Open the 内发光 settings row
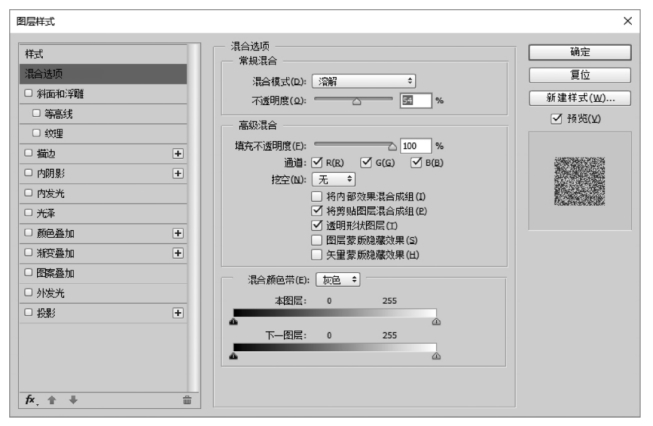The width and height of the screenshot is (653, 426). 103,193
